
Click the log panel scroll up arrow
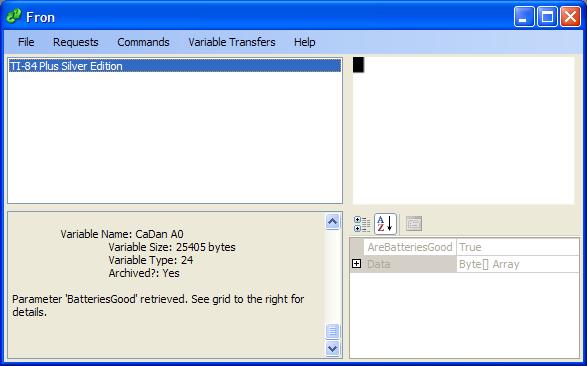(x=332, y=222)
